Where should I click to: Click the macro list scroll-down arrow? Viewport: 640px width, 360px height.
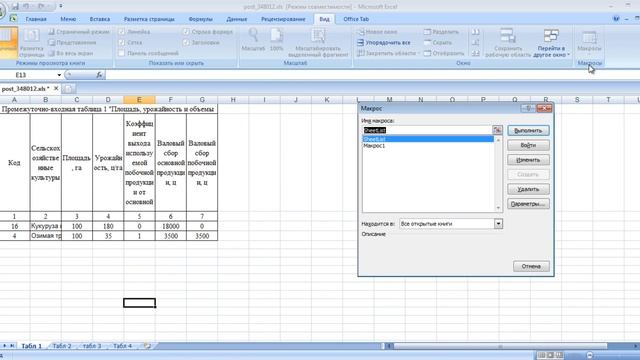pos(498,208)
